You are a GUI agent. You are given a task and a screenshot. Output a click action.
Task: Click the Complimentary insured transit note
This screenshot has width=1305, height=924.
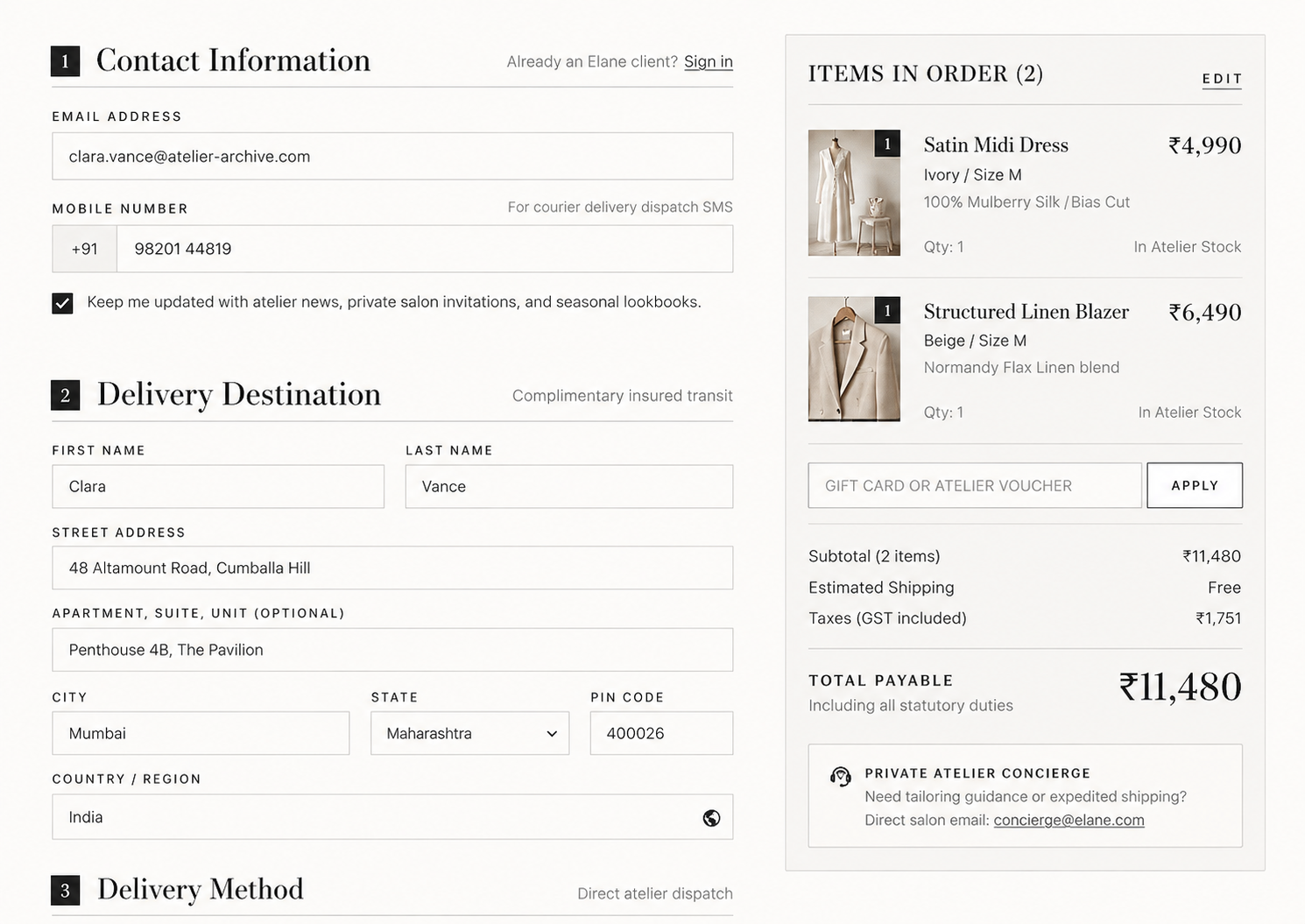(x=623, y=396)
